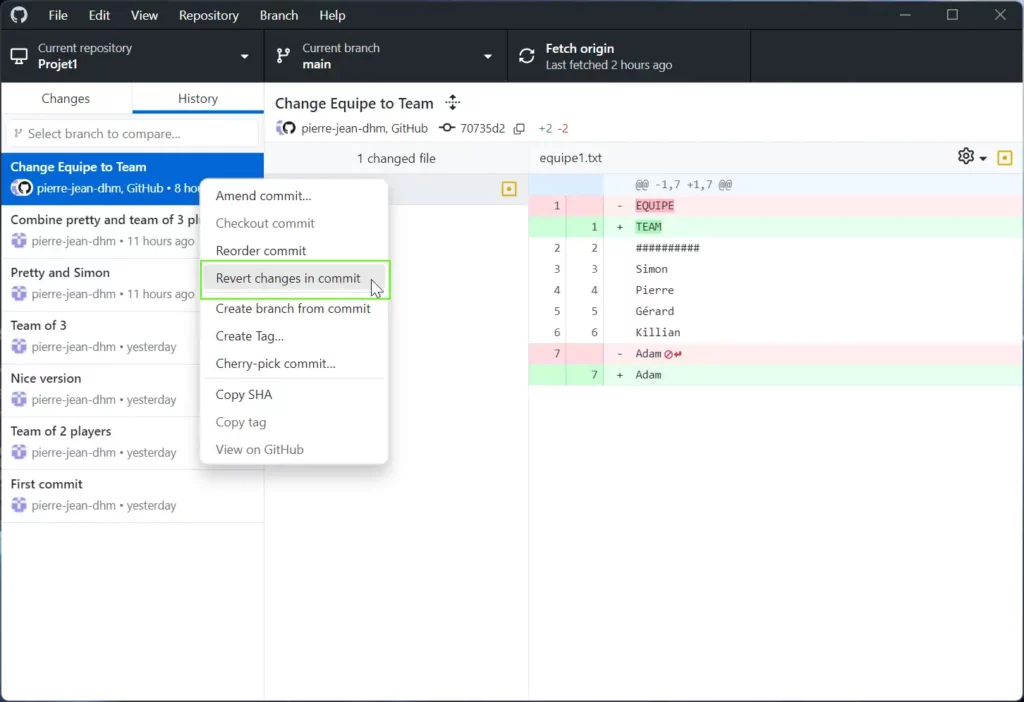Click the removed EQUIPE diff line
Image resolution: width=1024 pixels, height=702 pixels.
[776, 206]
